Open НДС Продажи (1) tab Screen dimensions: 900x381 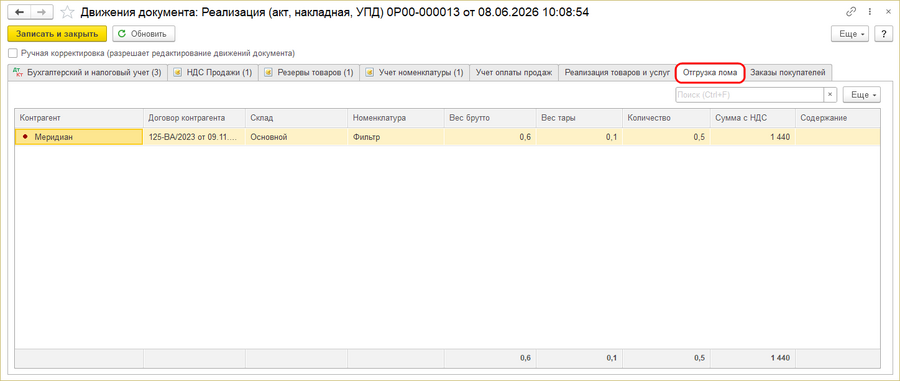213,73
